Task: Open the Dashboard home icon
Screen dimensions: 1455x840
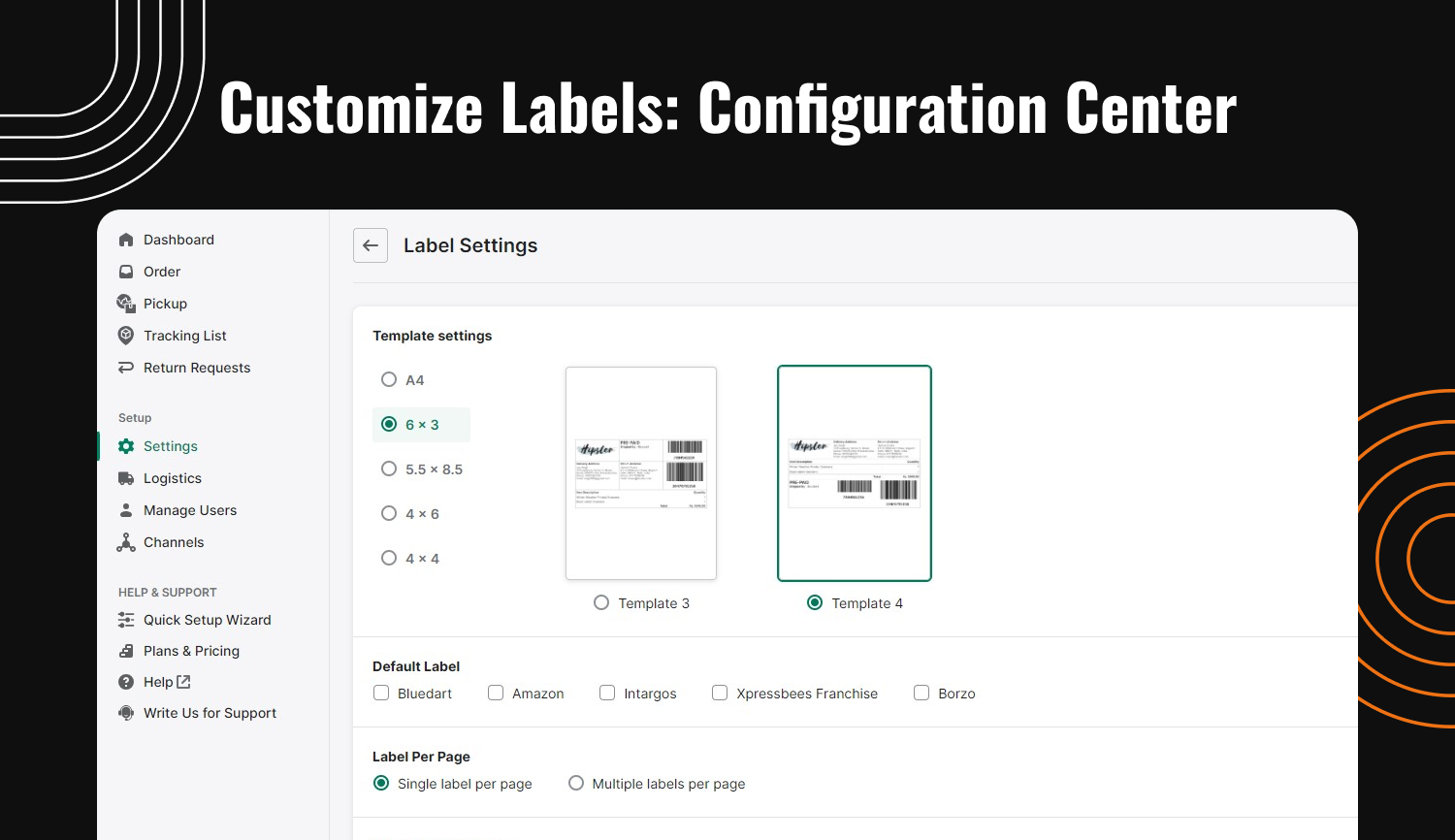Action: [126, 240]
